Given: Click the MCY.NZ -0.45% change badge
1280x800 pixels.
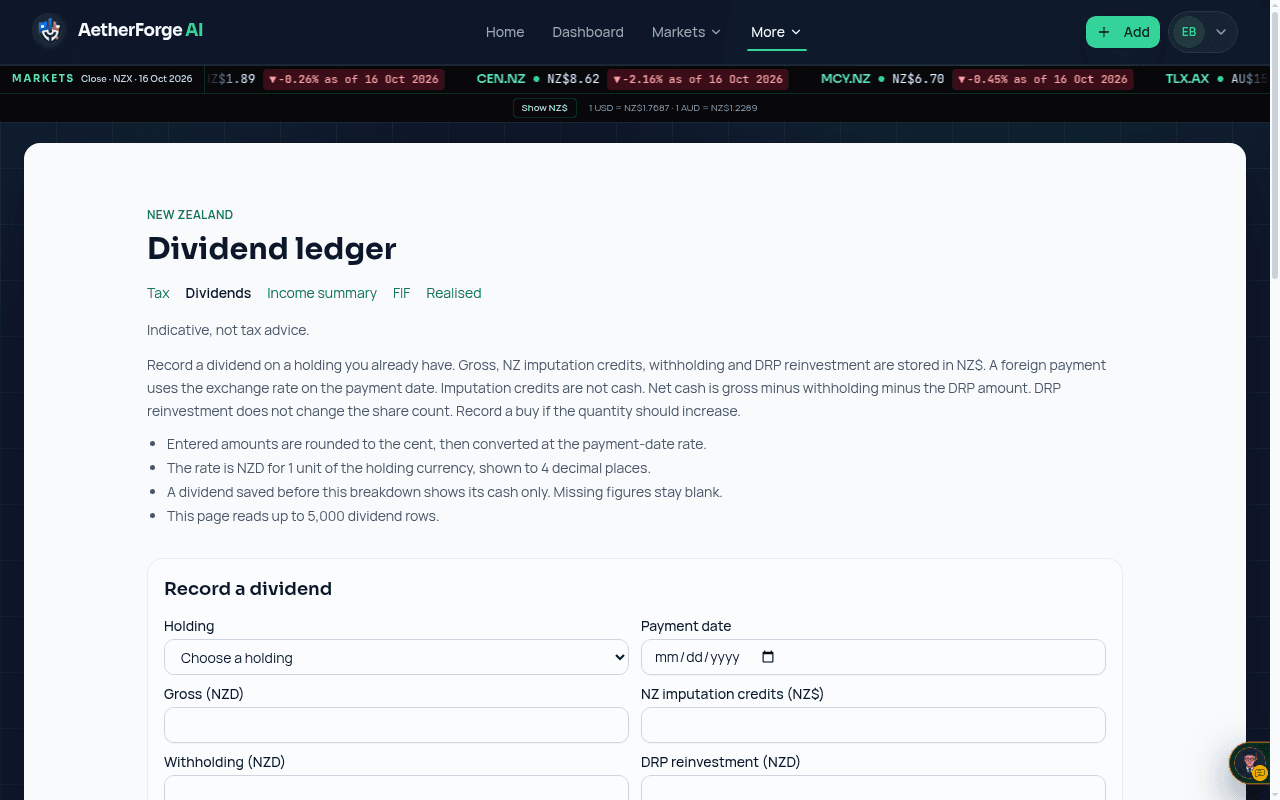Looking at the screenshot, I should 1043,79.
